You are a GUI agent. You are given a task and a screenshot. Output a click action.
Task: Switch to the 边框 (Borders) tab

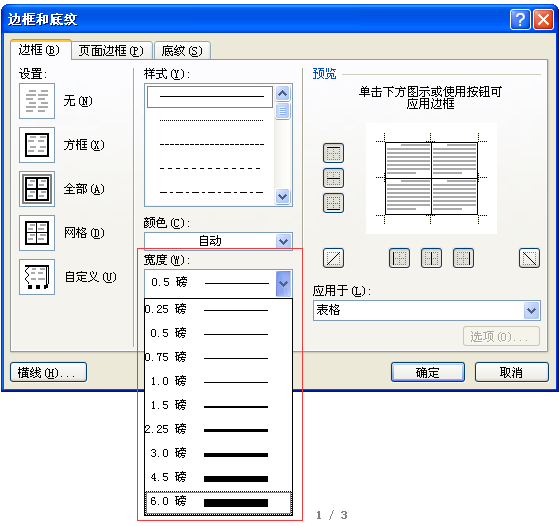point(40,50)
